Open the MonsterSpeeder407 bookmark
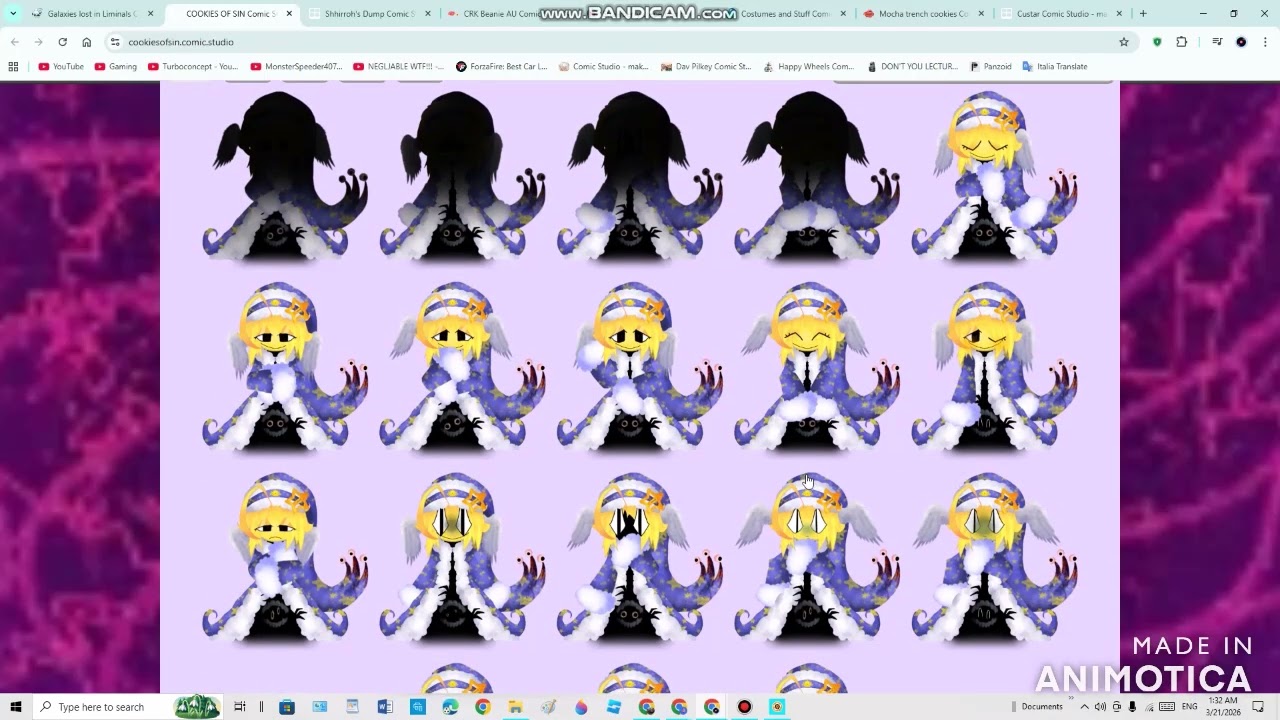1280x720 pixels. [297, 66]
